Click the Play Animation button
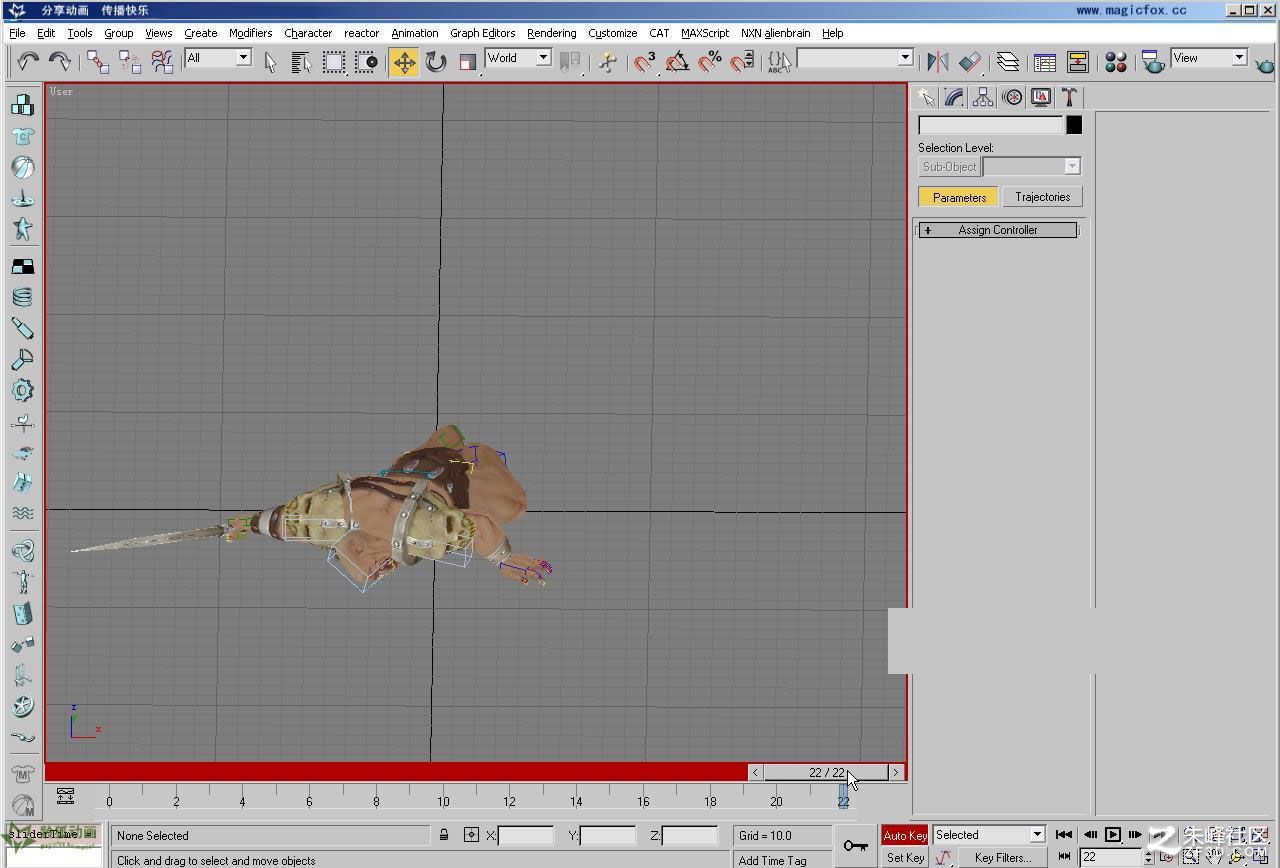Screen dimensions: 1280x868 pos(1112,834)
